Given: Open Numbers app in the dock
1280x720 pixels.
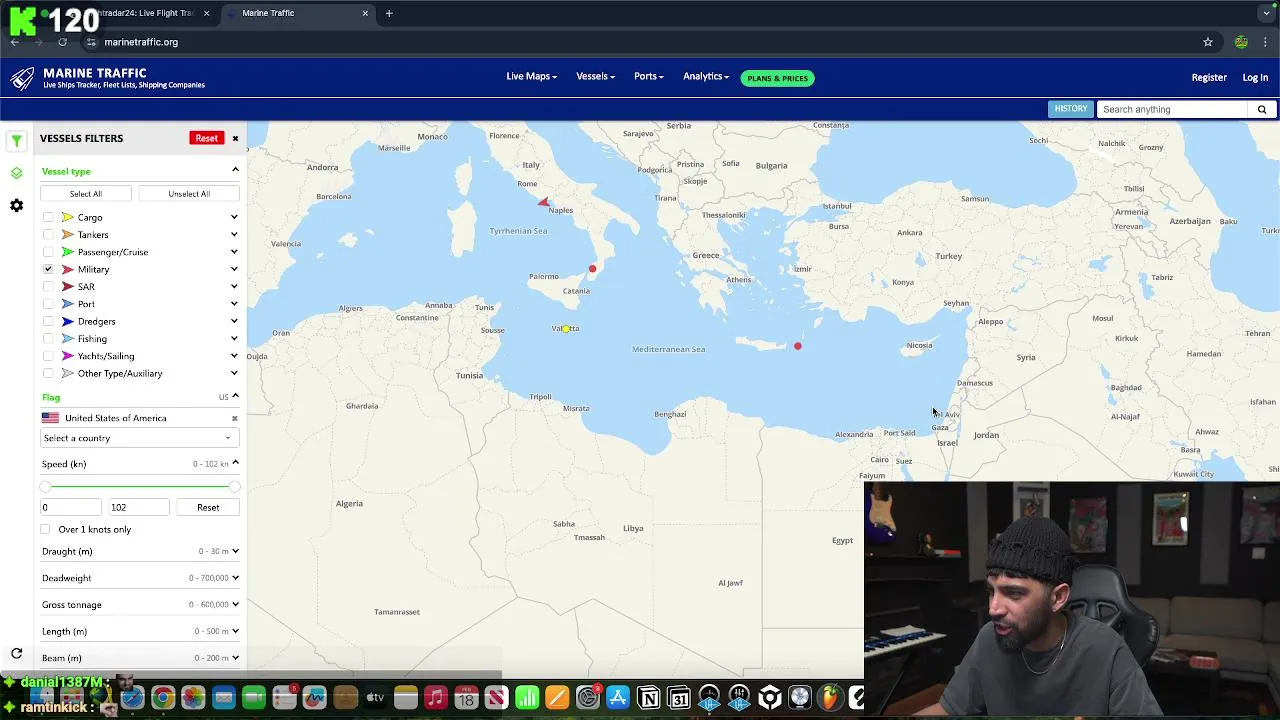Looking at the screenshot, I should pyautogui.click(x=527, y=698).
